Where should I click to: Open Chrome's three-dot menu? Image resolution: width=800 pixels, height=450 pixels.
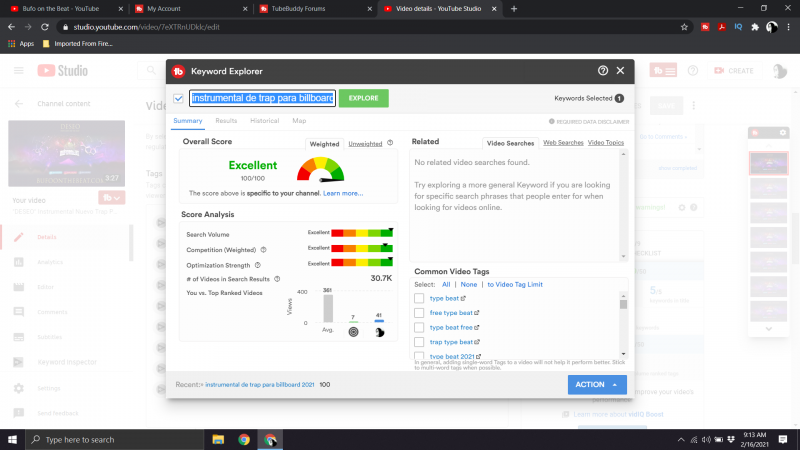pos(788,27)
